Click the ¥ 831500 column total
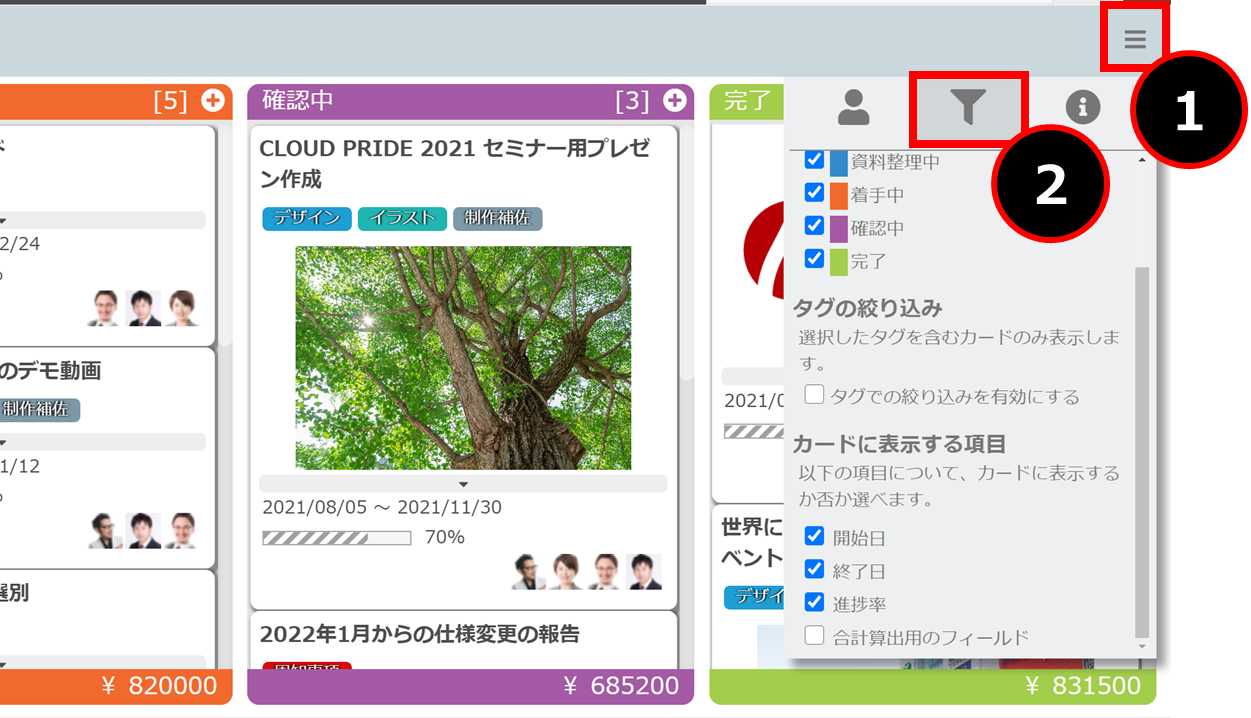This screenshot has width=1251, height=718. point(1083,685)
